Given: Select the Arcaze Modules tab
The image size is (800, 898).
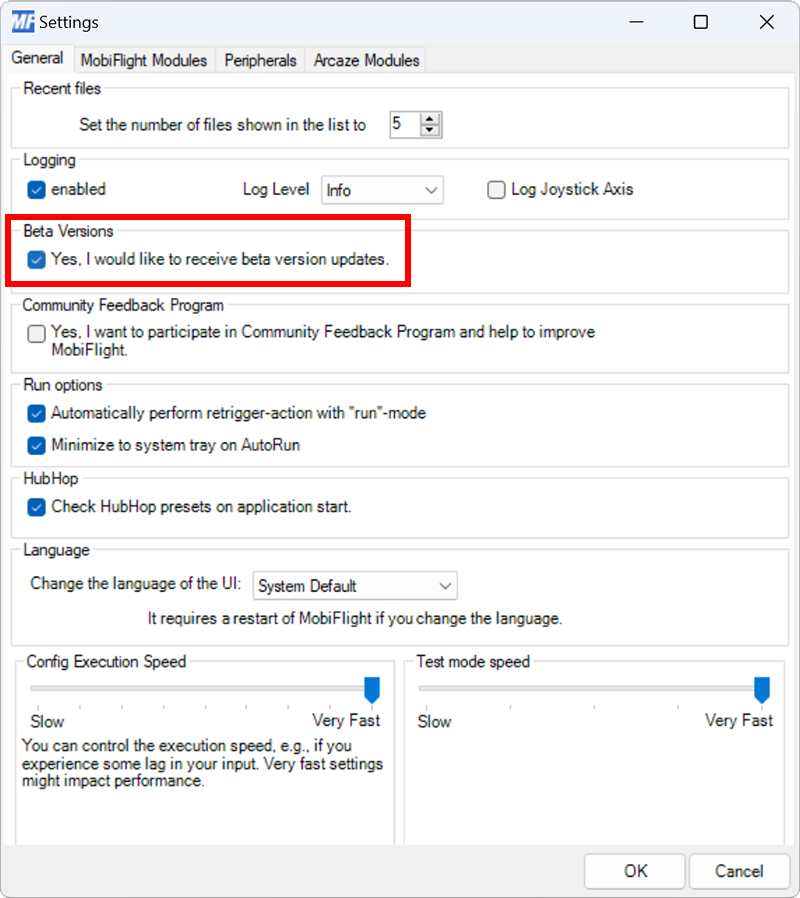Looking at the screenshot, I should pyautogui.click(x=366, y=60).
